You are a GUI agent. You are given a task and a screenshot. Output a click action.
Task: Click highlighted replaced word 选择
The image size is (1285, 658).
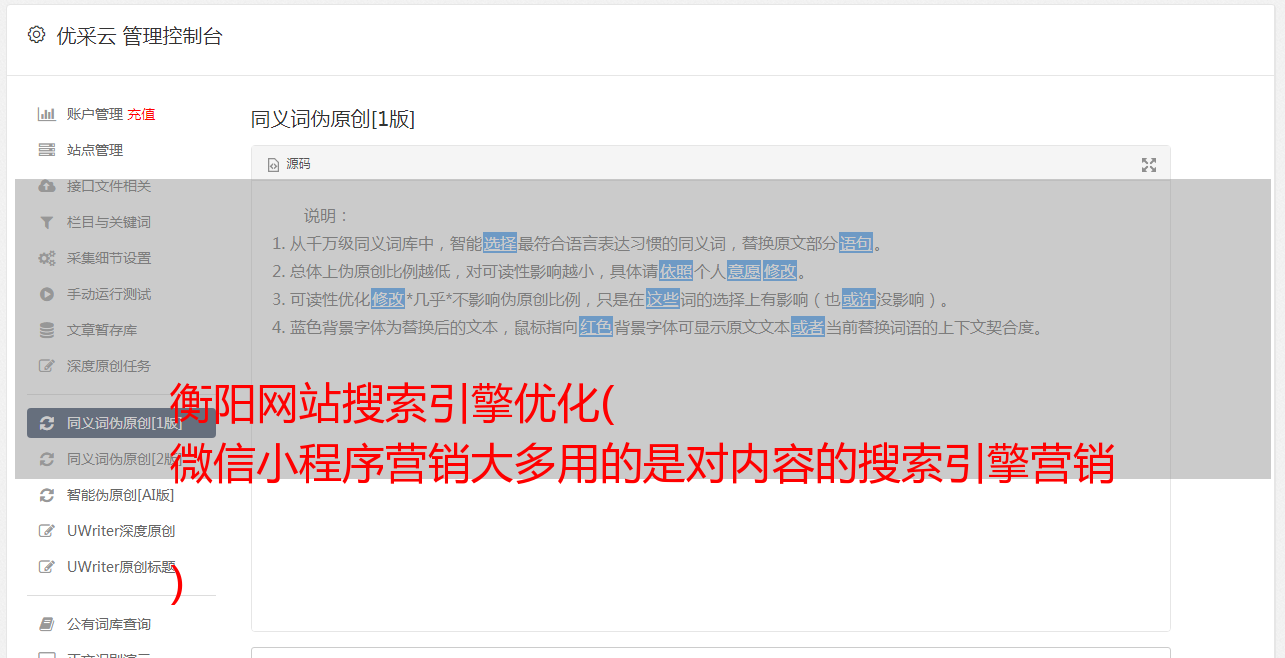(500, 243)
